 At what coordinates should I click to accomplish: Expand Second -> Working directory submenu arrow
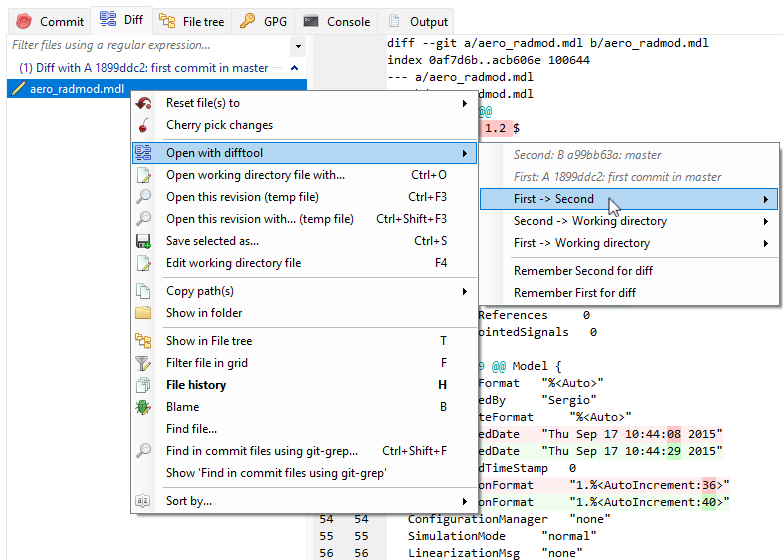[x=766, y=221]
